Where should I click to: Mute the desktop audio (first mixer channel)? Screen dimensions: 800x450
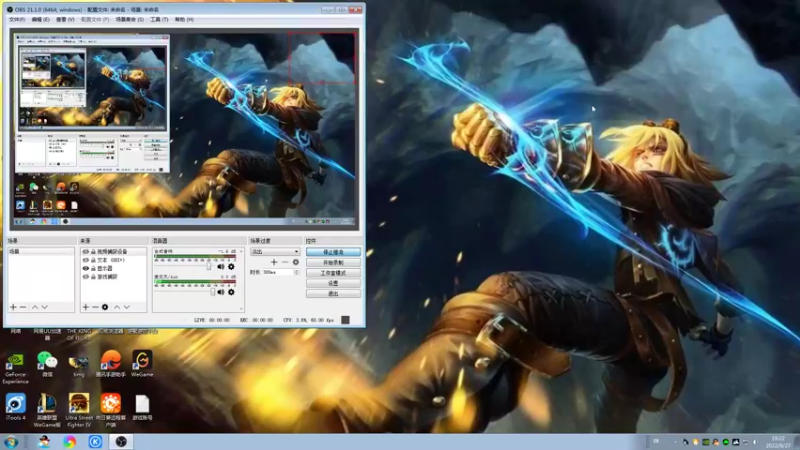point(221,266)
